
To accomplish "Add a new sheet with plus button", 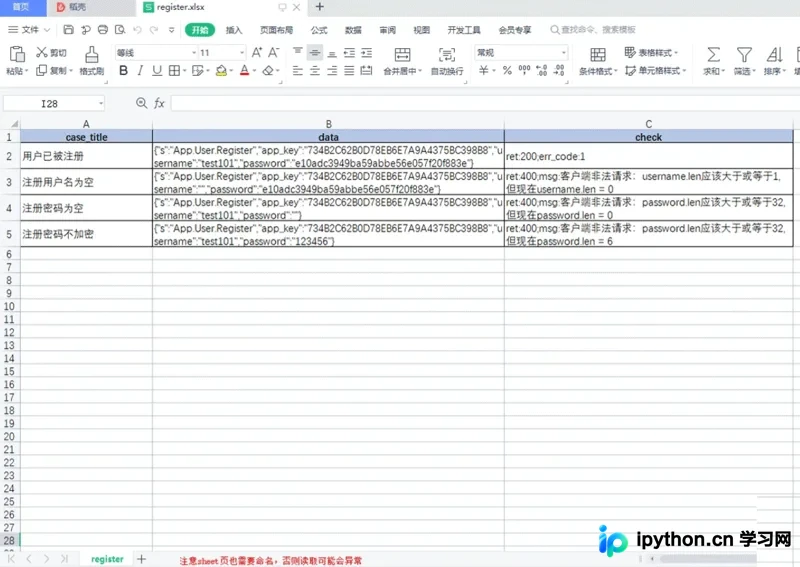I will (141, 559).
